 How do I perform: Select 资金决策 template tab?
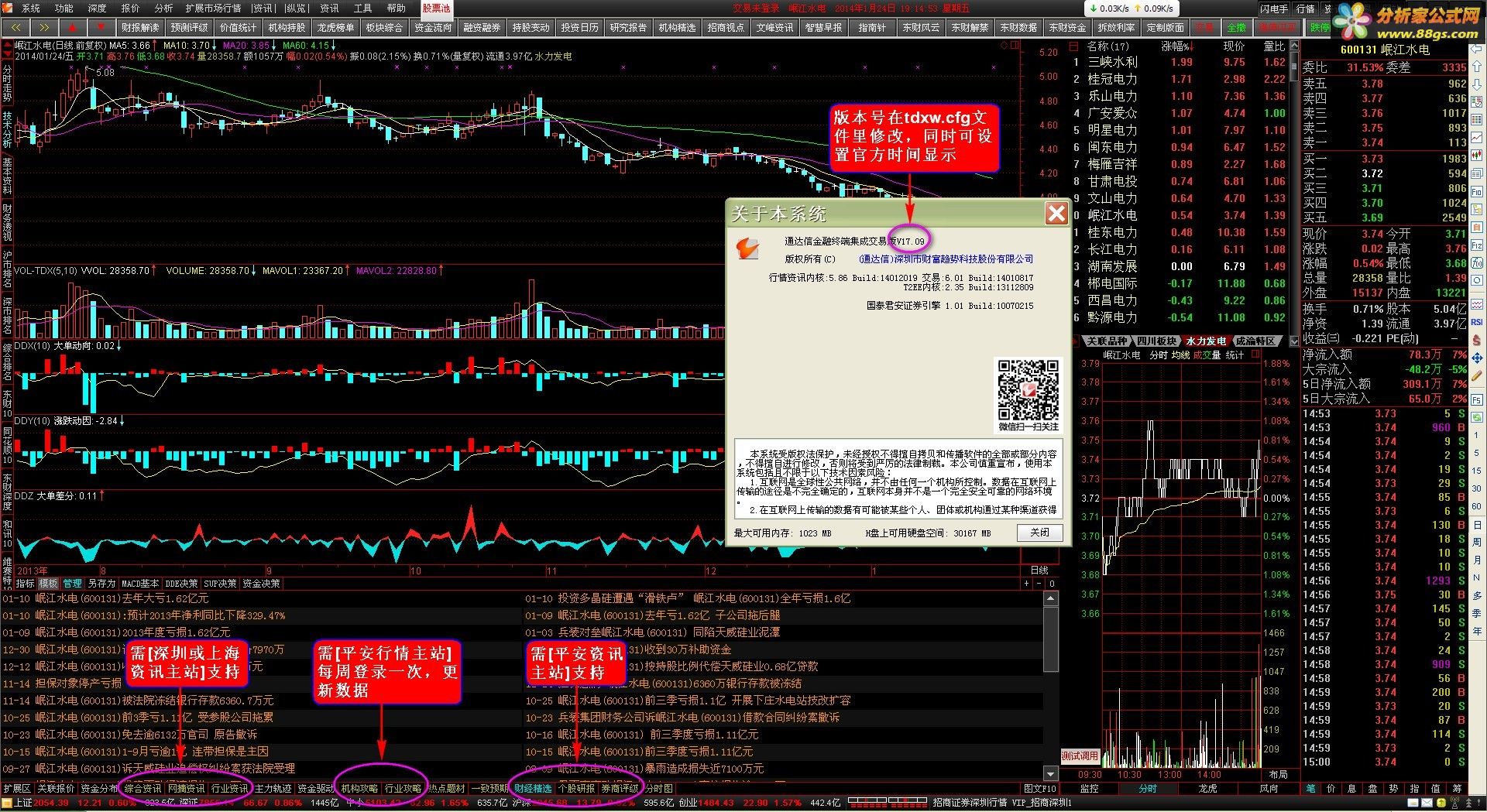pos(262,584)
